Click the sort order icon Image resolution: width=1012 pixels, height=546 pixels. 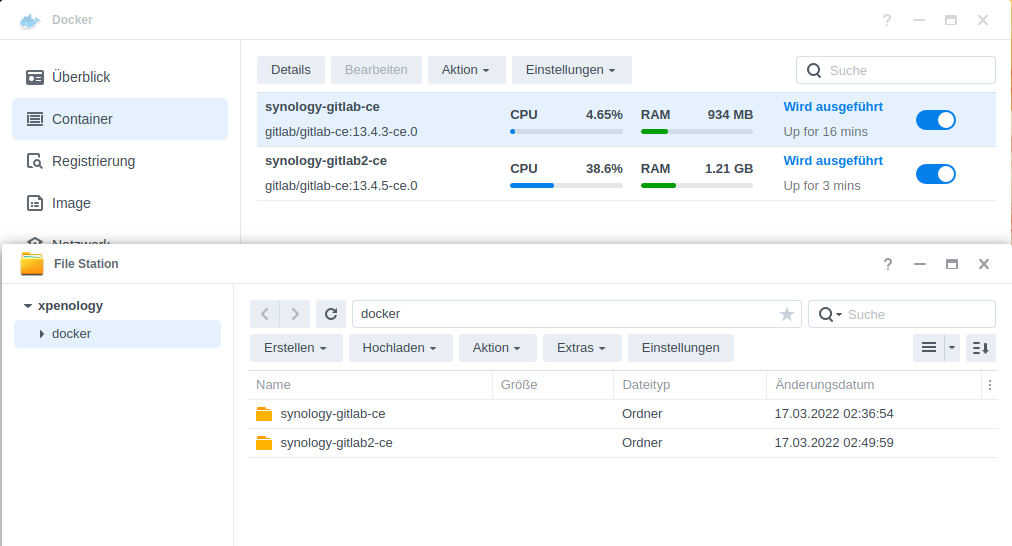pyautogui.click(x=981, y=348)
